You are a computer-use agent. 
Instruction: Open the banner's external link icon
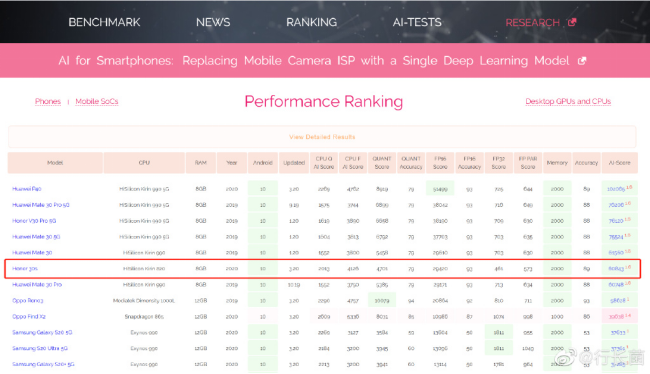pos(582,61)
